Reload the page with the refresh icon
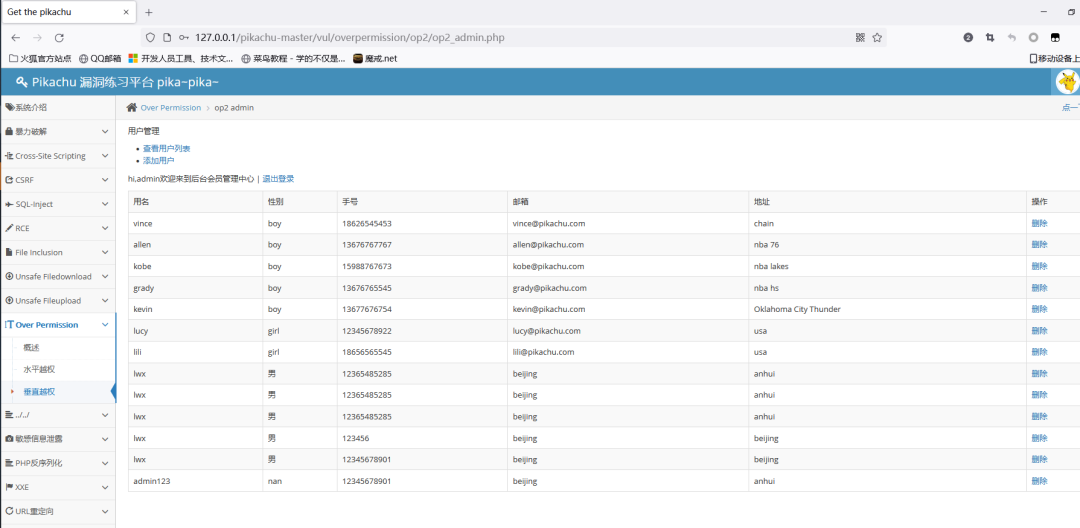The height and width of the screenshot is (528, 1080). coord(59,38)
